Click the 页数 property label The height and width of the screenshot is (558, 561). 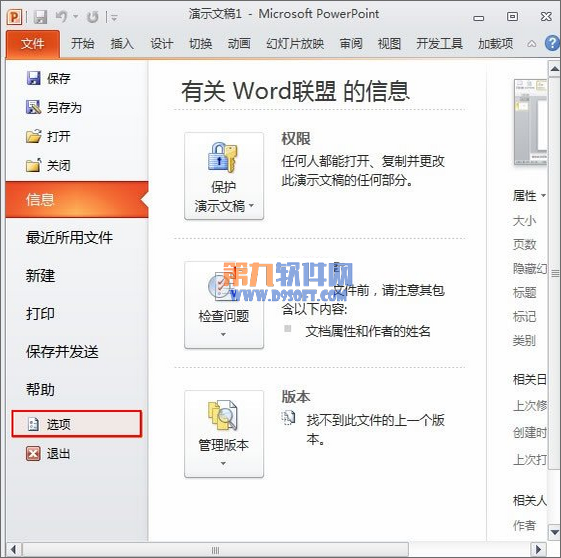pyautogui.click(x=525, y=245)
